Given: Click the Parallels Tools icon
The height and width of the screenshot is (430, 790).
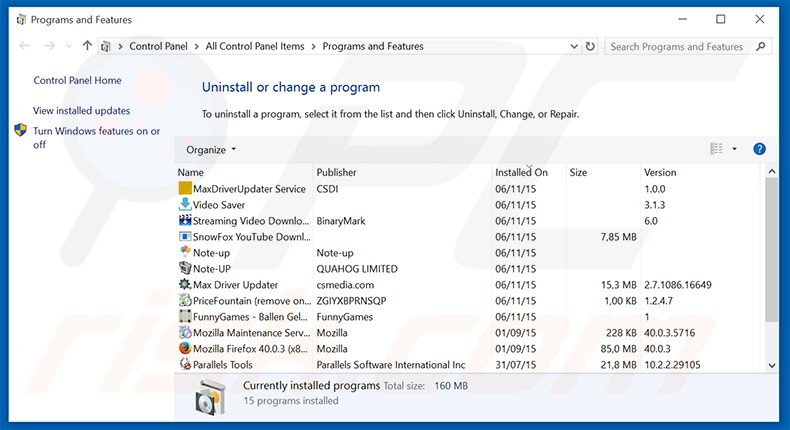Looking at the screenshot, I should pos(185,364).
